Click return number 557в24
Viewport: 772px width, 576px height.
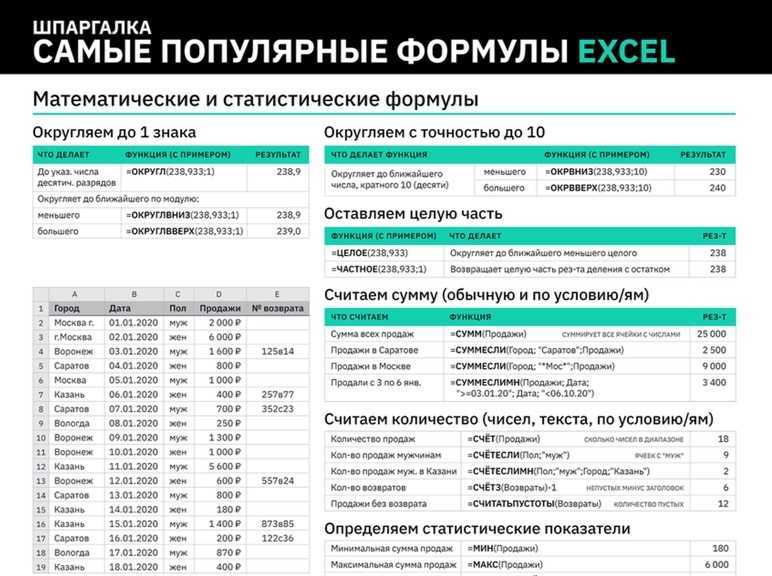278,480
